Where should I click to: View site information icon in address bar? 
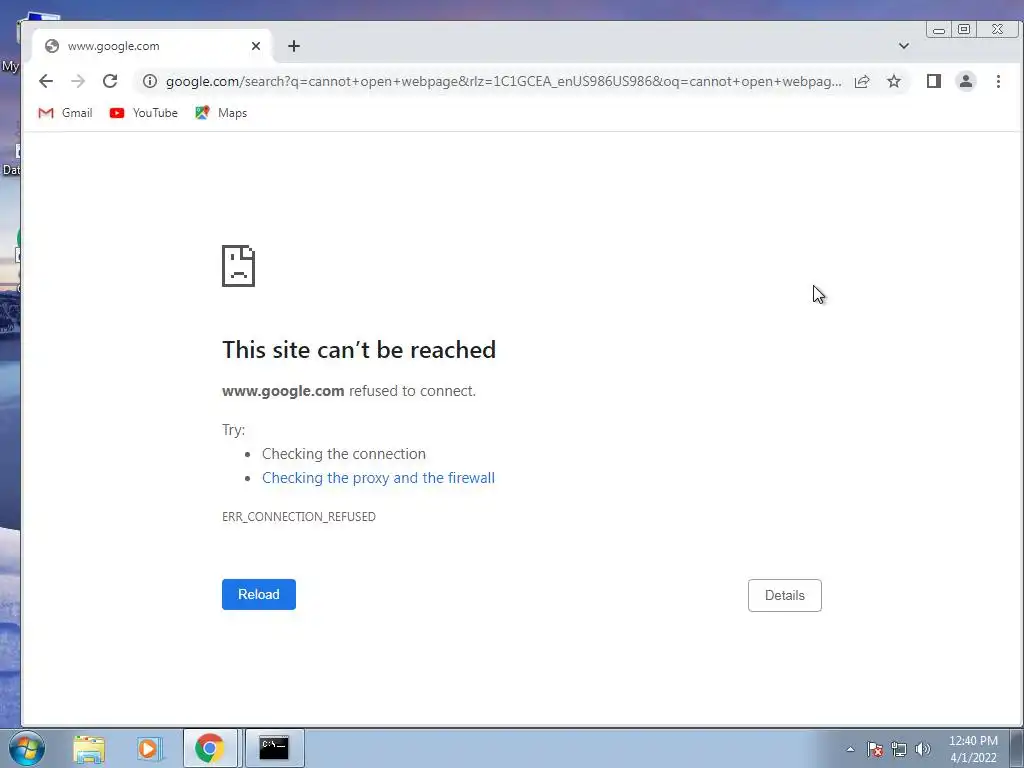coord(150,81)
